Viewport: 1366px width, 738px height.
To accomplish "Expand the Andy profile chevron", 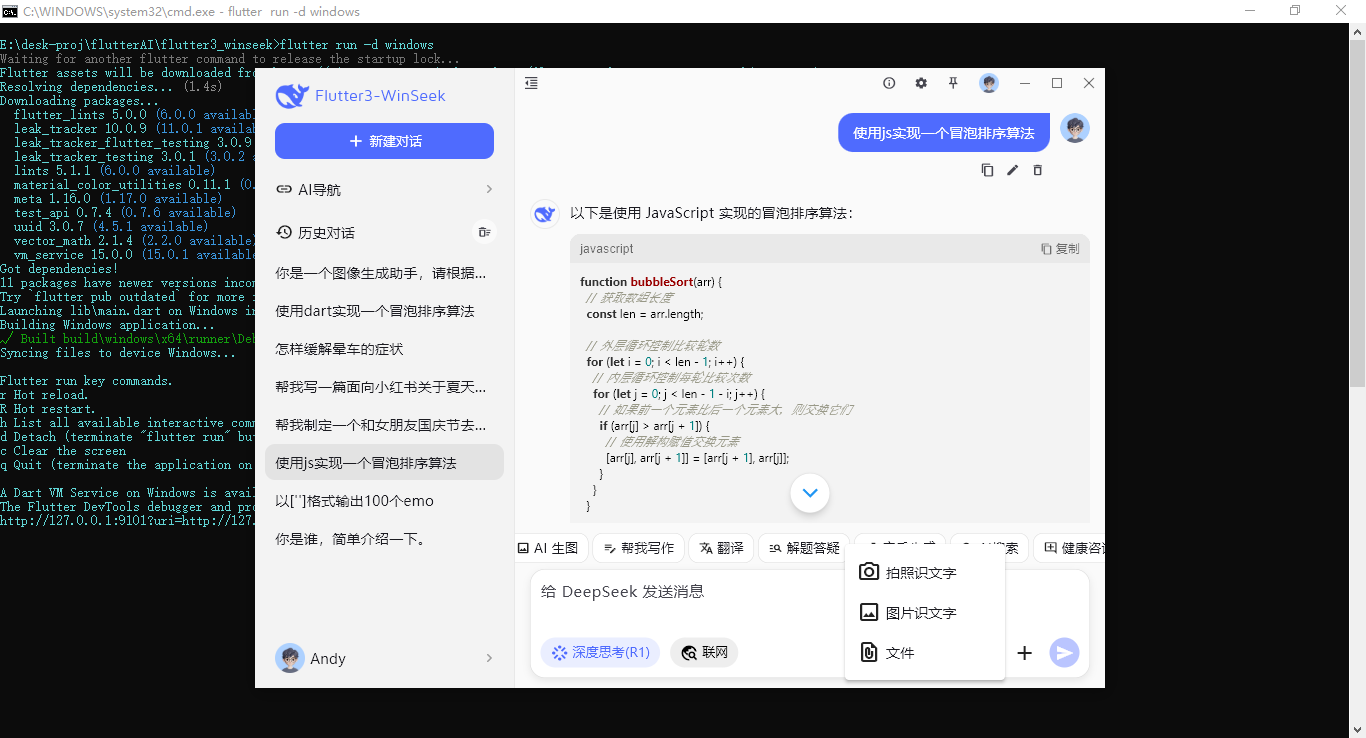I will [489, 658].
